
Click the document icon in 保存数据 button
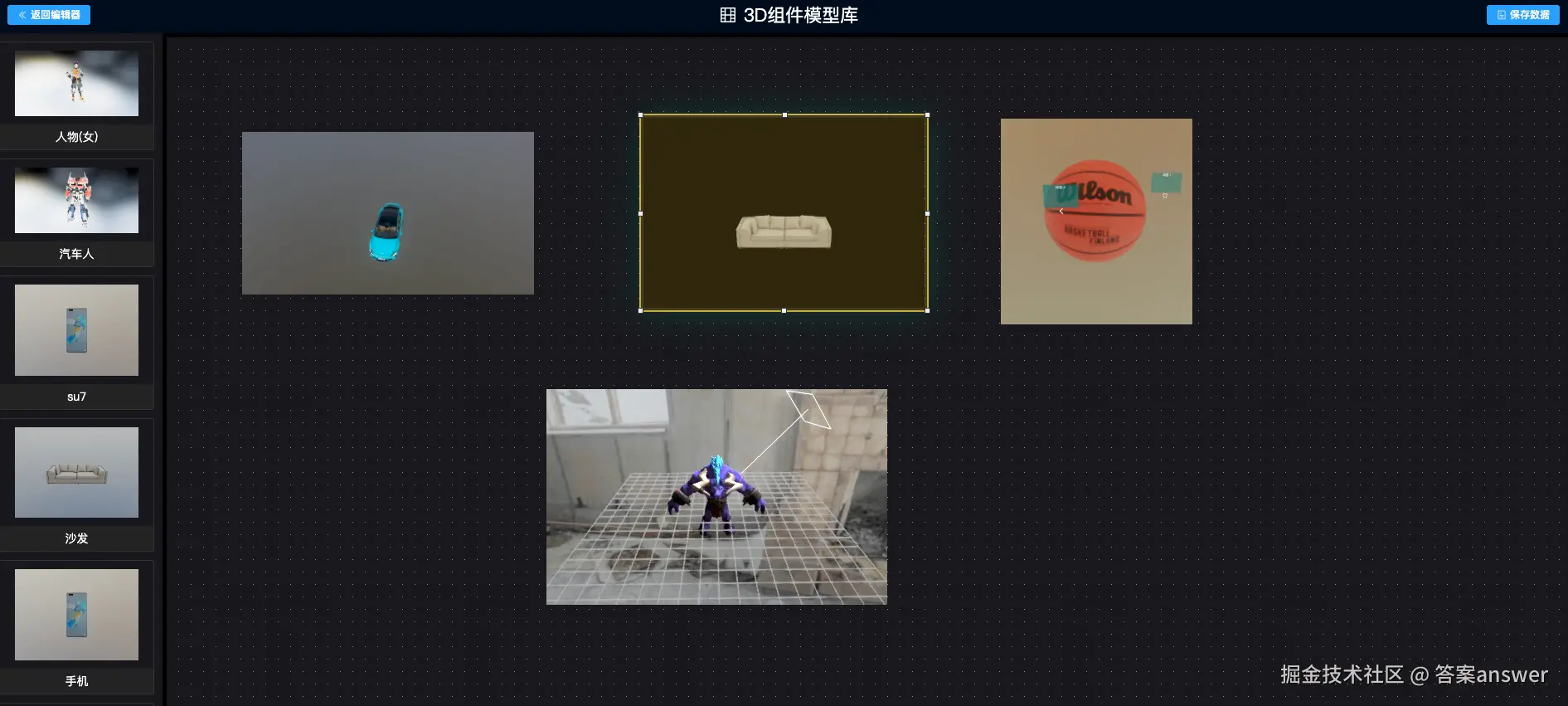pos(1501,15)
